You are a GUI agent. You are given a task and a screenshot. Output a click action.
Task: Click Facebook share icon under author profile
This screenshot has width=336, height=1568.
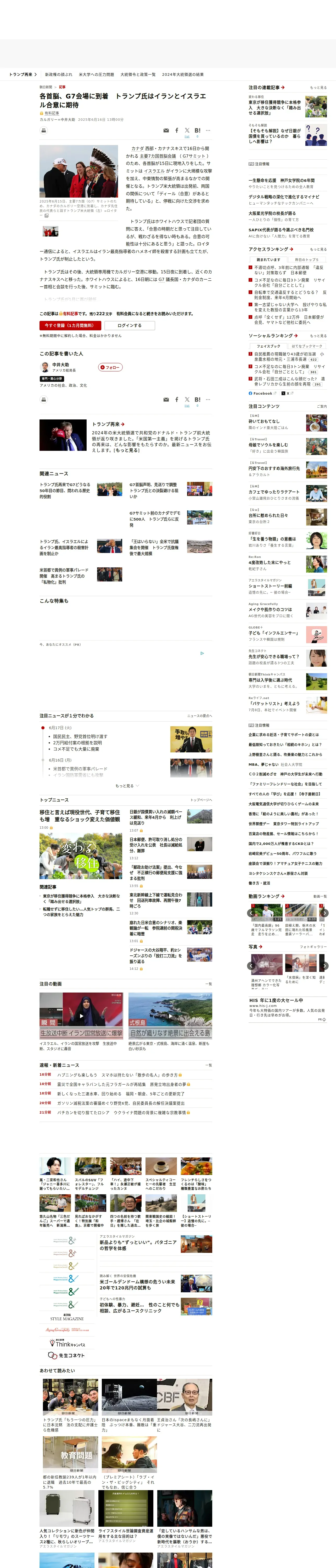pos(177,399)
